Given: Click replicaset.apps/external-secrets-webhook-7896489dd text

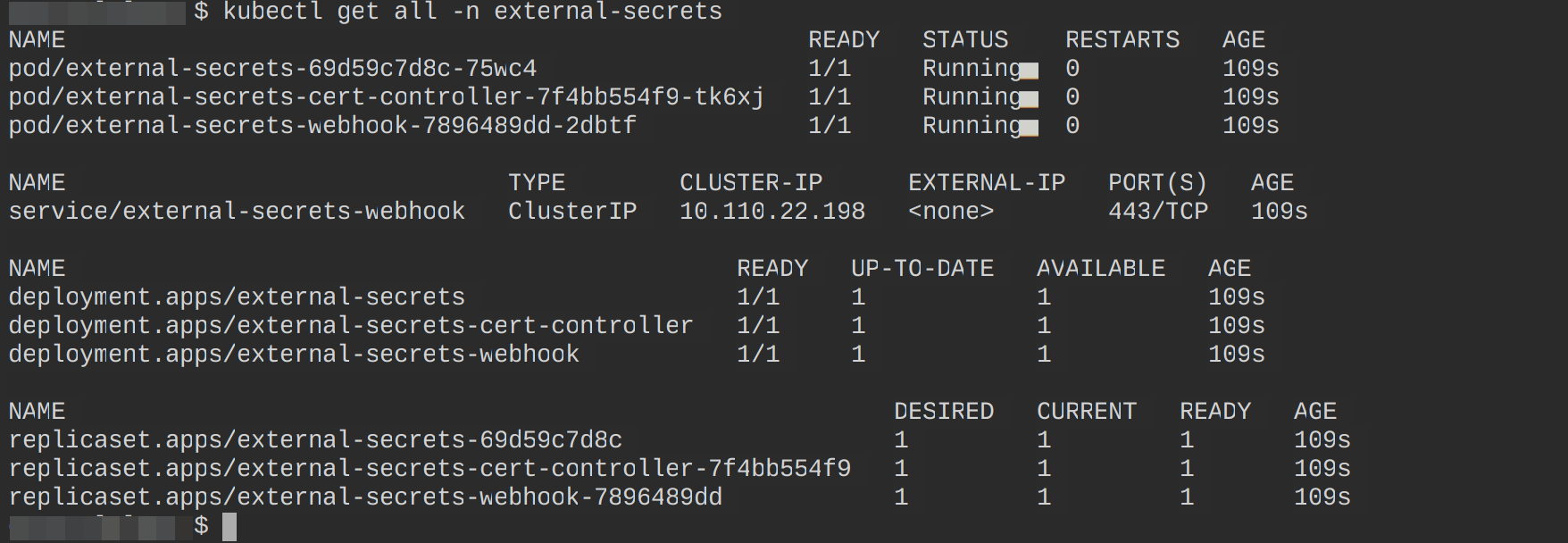Looking at the screenshot, I should 365,497.
